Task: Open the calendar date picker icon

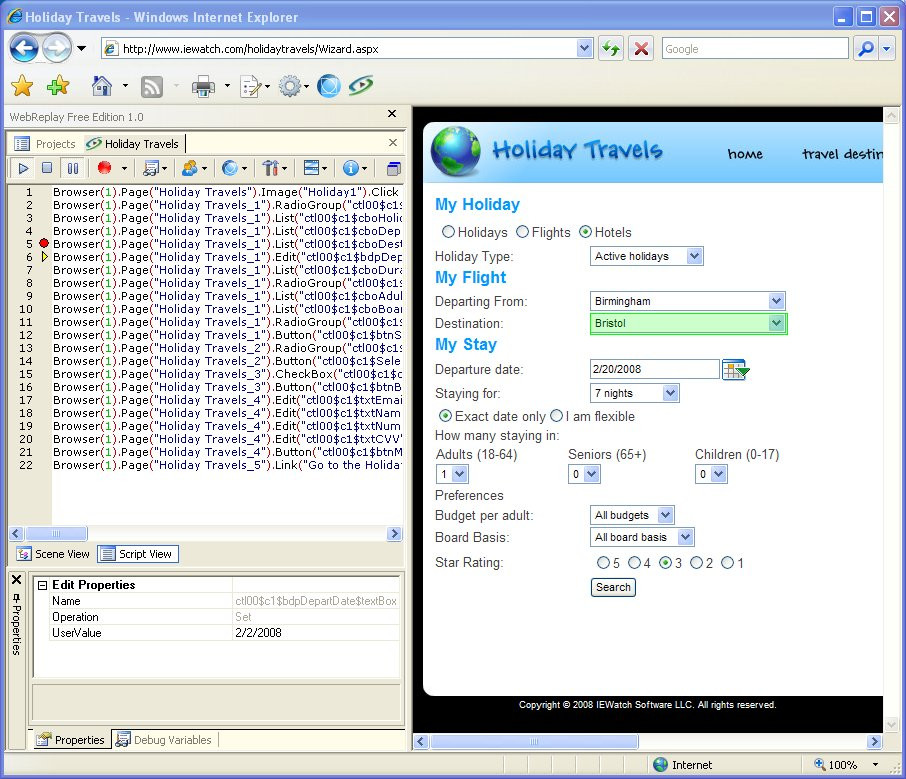Action: pyautogui.click(x=735, y=370)
